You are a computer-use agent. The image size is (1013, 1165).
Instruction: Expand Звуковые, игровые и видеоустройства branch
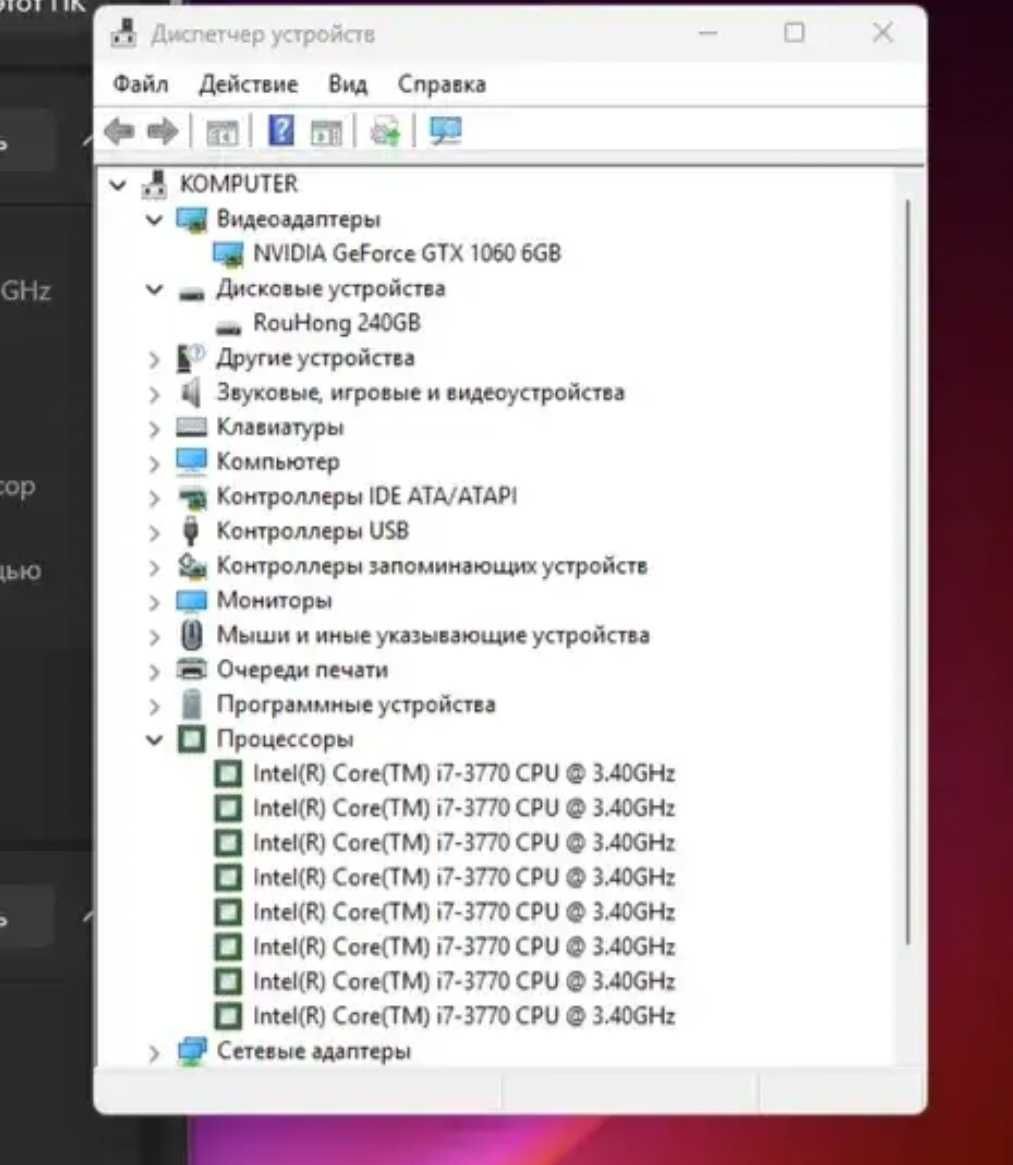coord(154,394)
